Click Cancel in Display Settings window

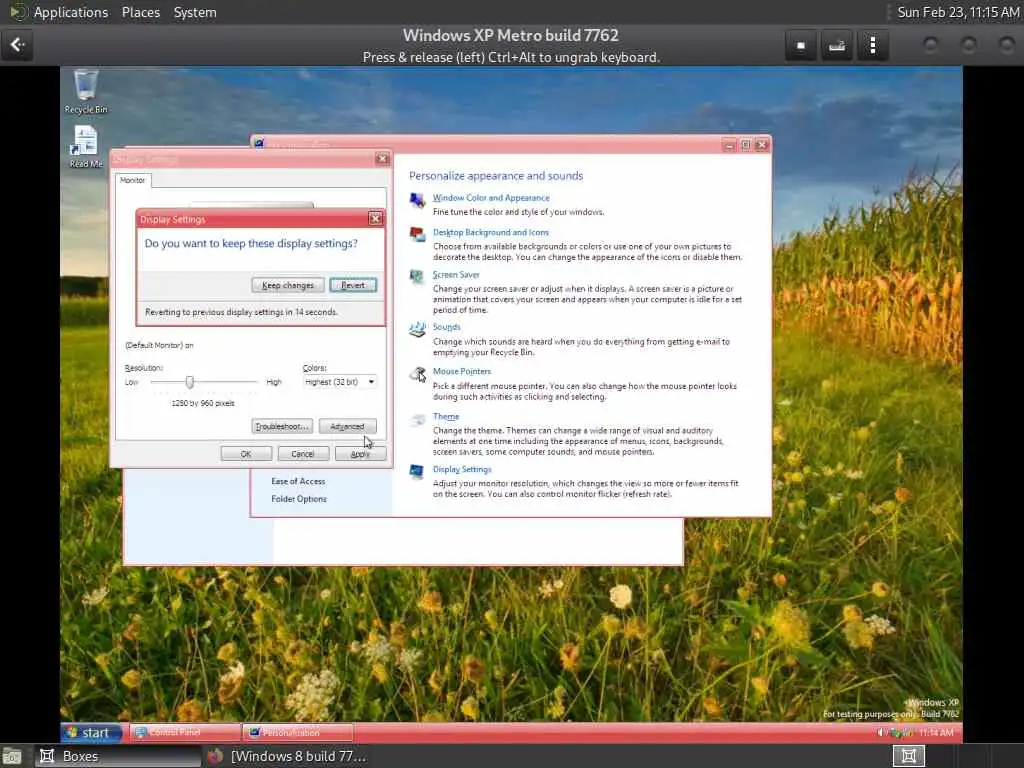point(303,454)
